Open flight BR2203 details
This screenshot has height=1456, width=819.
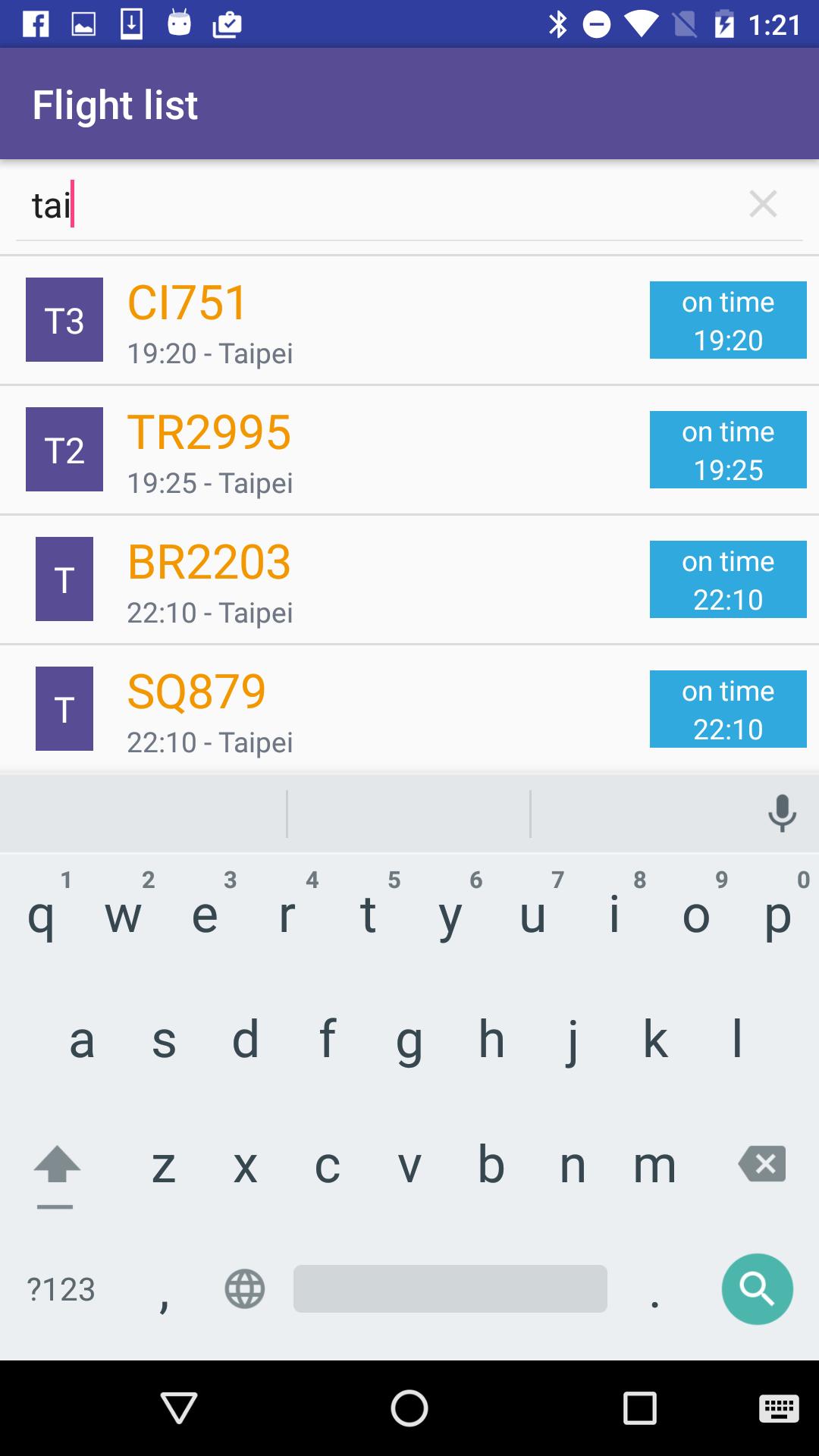click(x=364, y=579)
